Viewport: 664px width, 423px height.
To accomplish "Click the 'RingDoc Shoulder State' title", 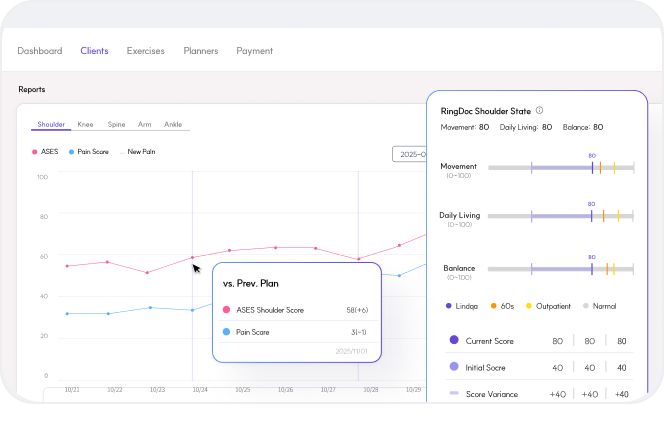I will click(486, 111).
